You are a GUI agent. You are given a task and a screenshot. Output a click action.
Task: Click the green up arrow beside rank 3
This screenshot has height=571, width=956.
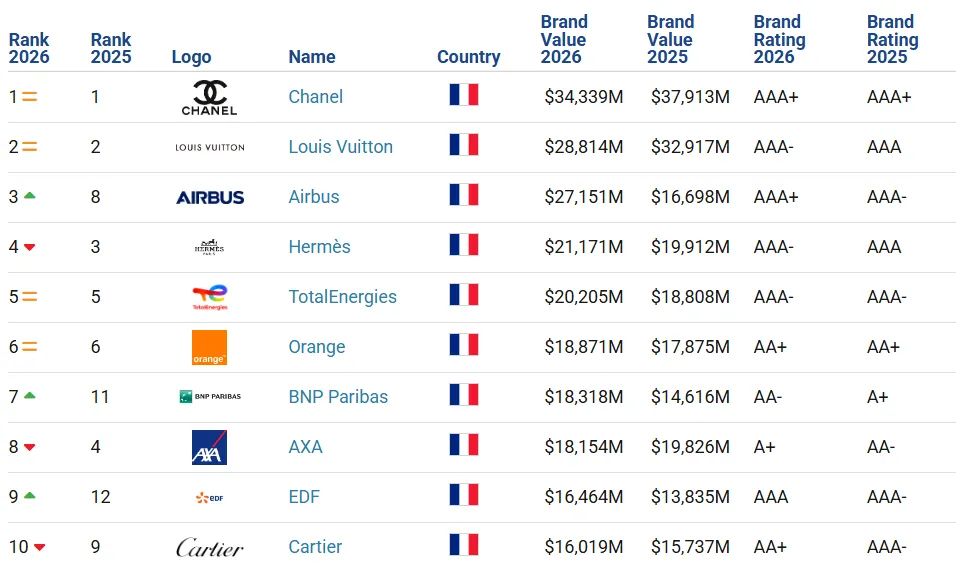point(29,196)
